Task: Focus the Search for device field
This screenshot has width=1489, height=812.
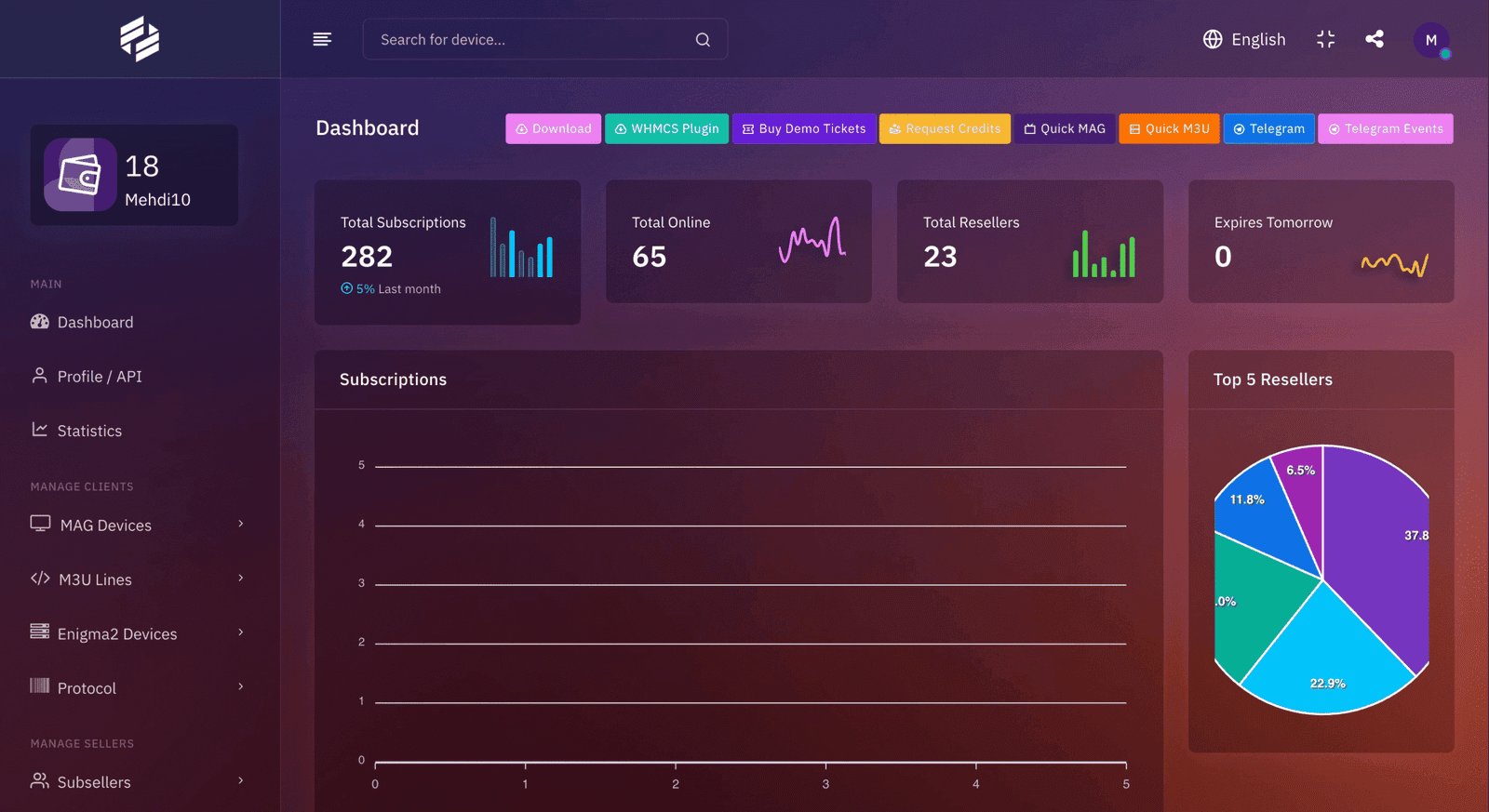Action: tap(545, 39)
